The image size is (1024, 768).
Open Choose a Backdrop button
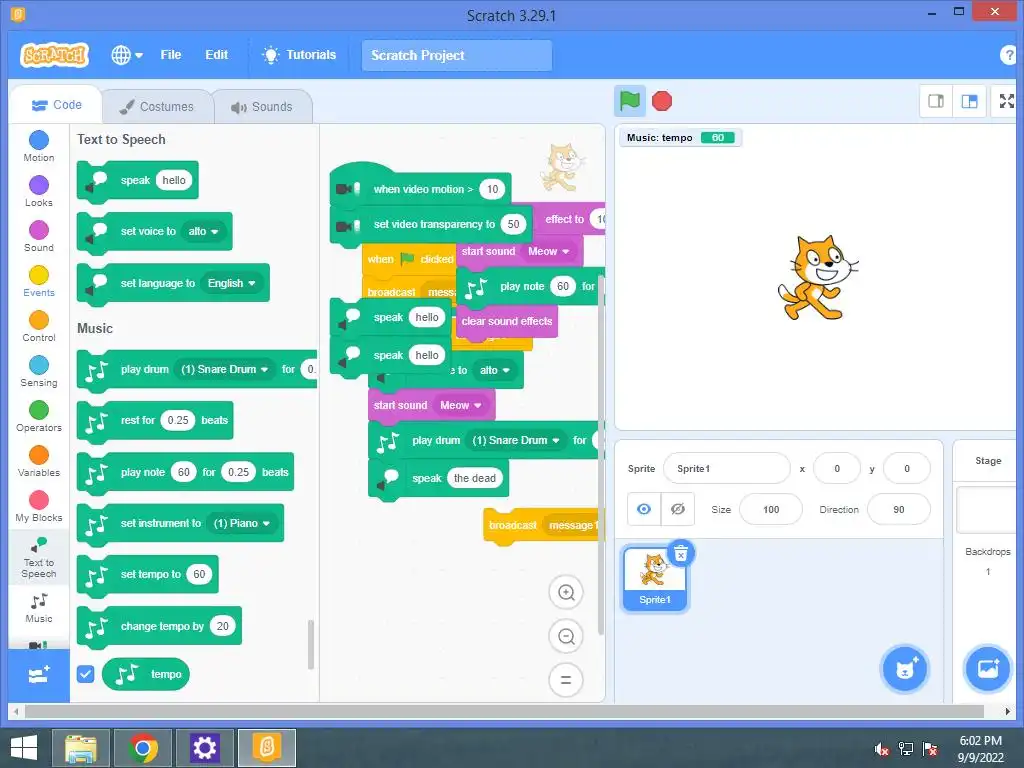coord(987,668)
